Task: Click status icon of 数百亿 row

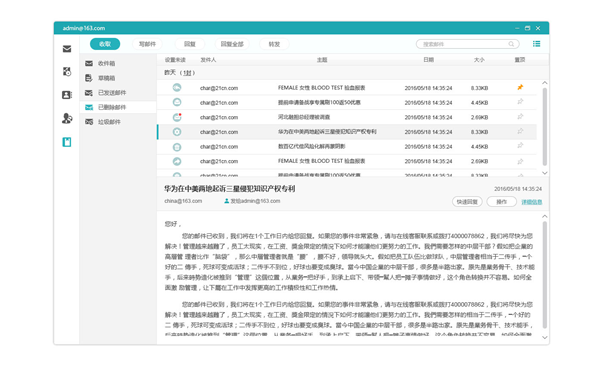Action: click(x=177, y=146)
